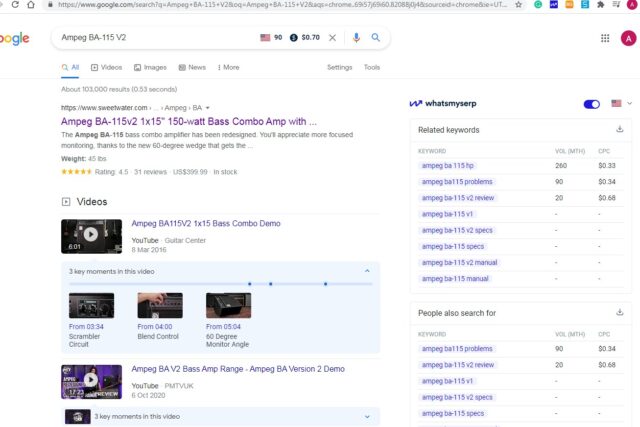Select the All results tab
Screen dimensions: 640x427
[x=70, y=67]
